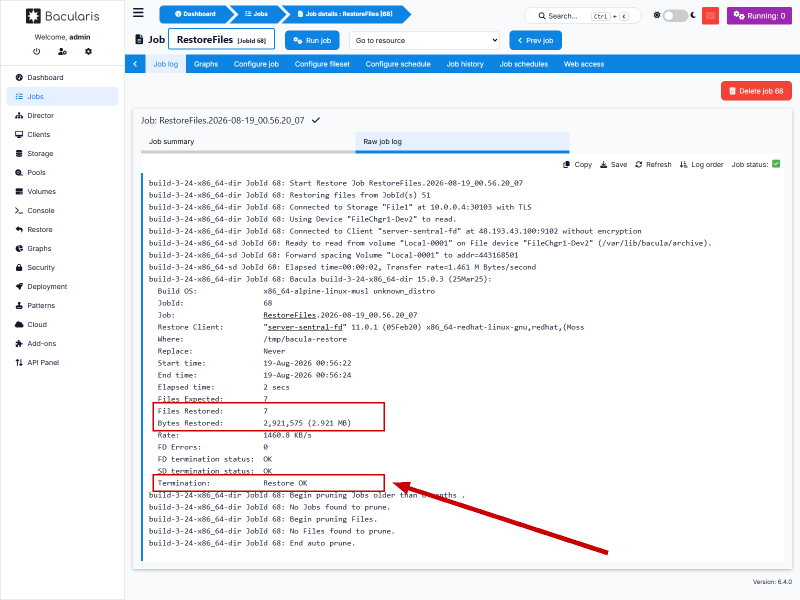The width and height of the screenshot is (800, 600).
Task: Click the Cloud sidebar icon
Action: tap(19, 324)
